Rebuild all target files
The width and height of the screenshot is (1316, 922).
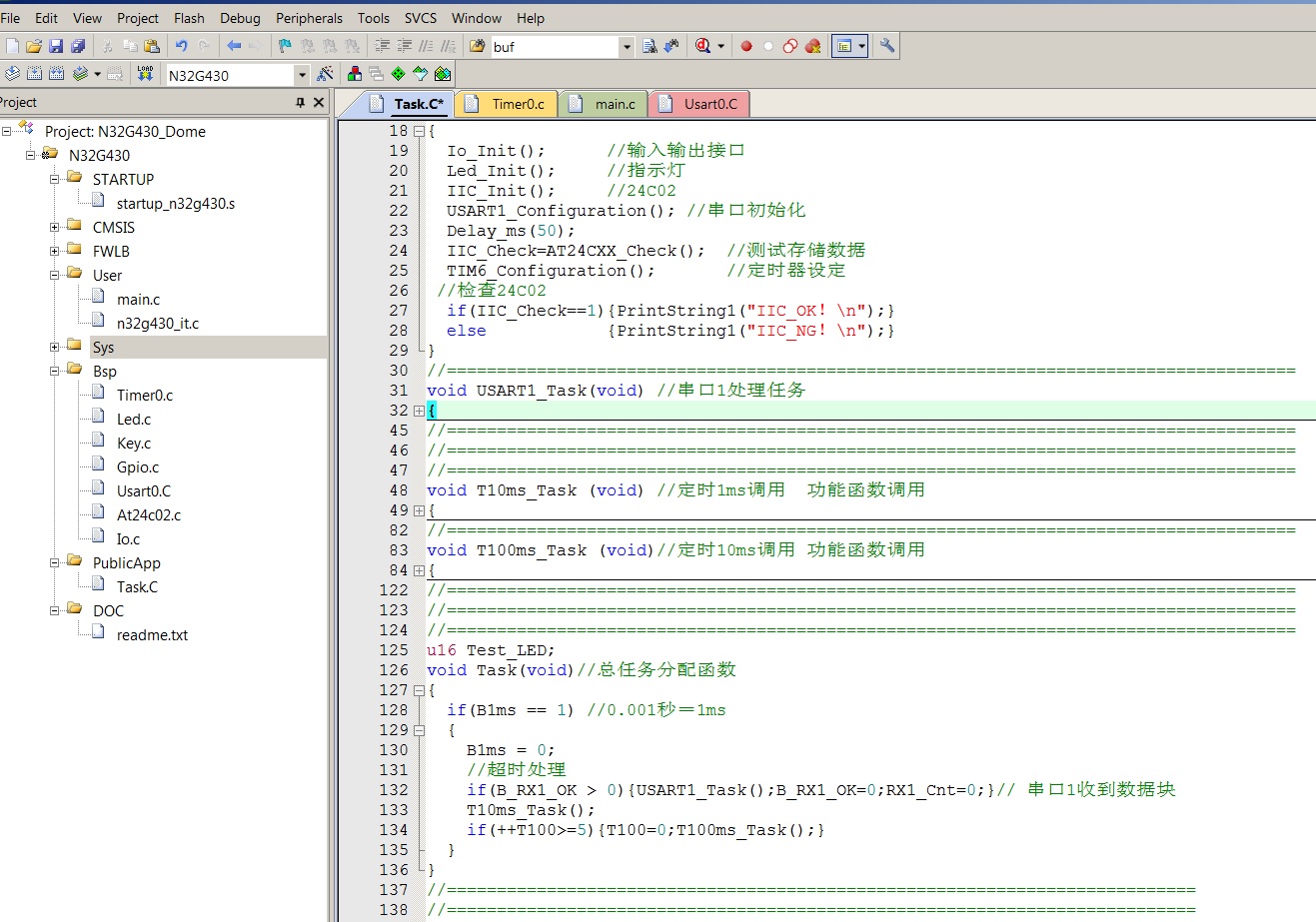(56, 74)
